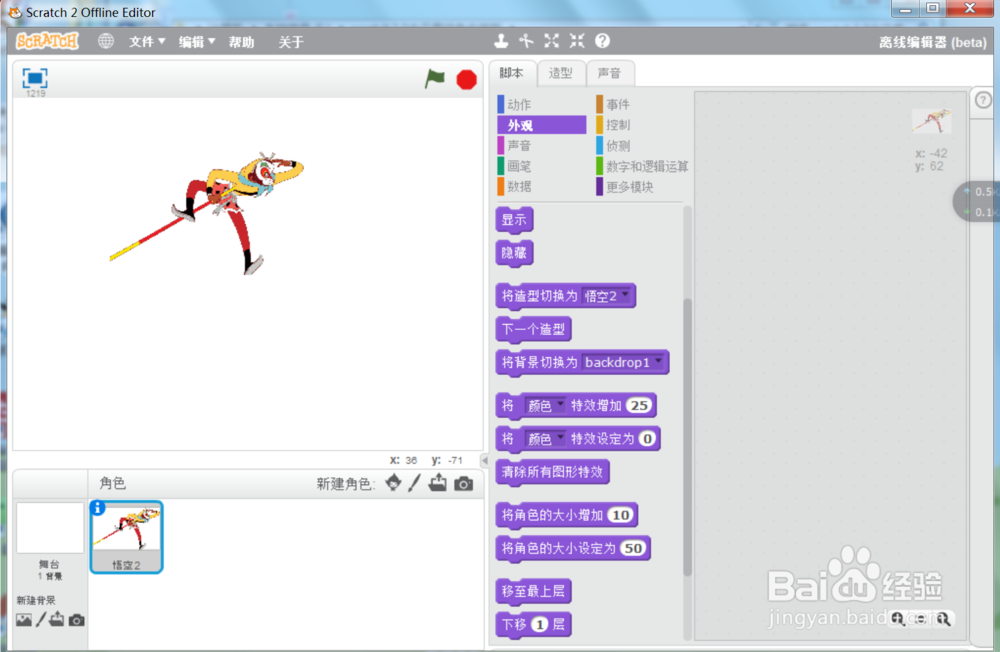Image resolution: width=1000 pixels, height=652 pixels.
Task: Open the language globe menu
Action: [106, 41]
